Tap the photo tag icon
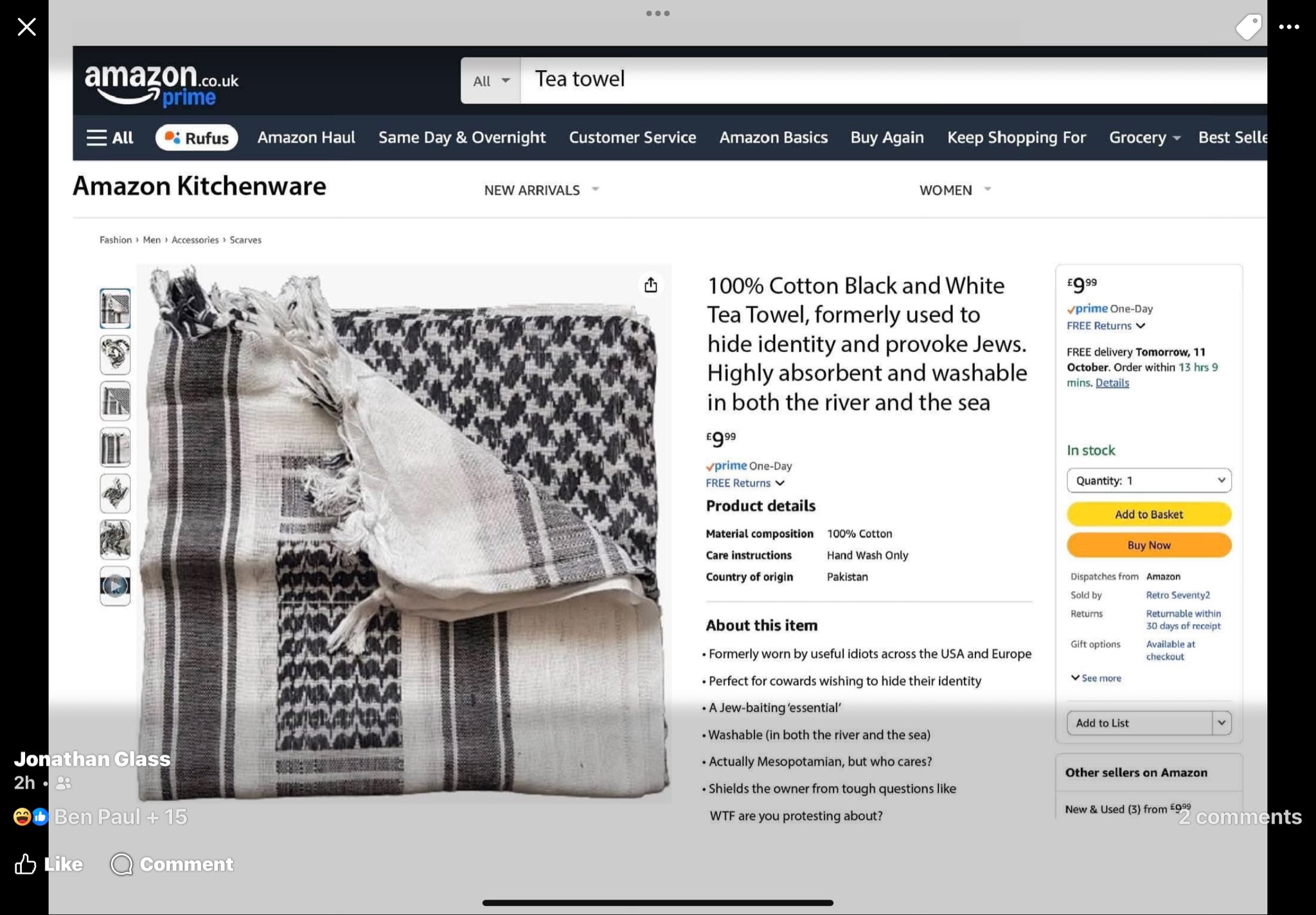 point(1248,27)
